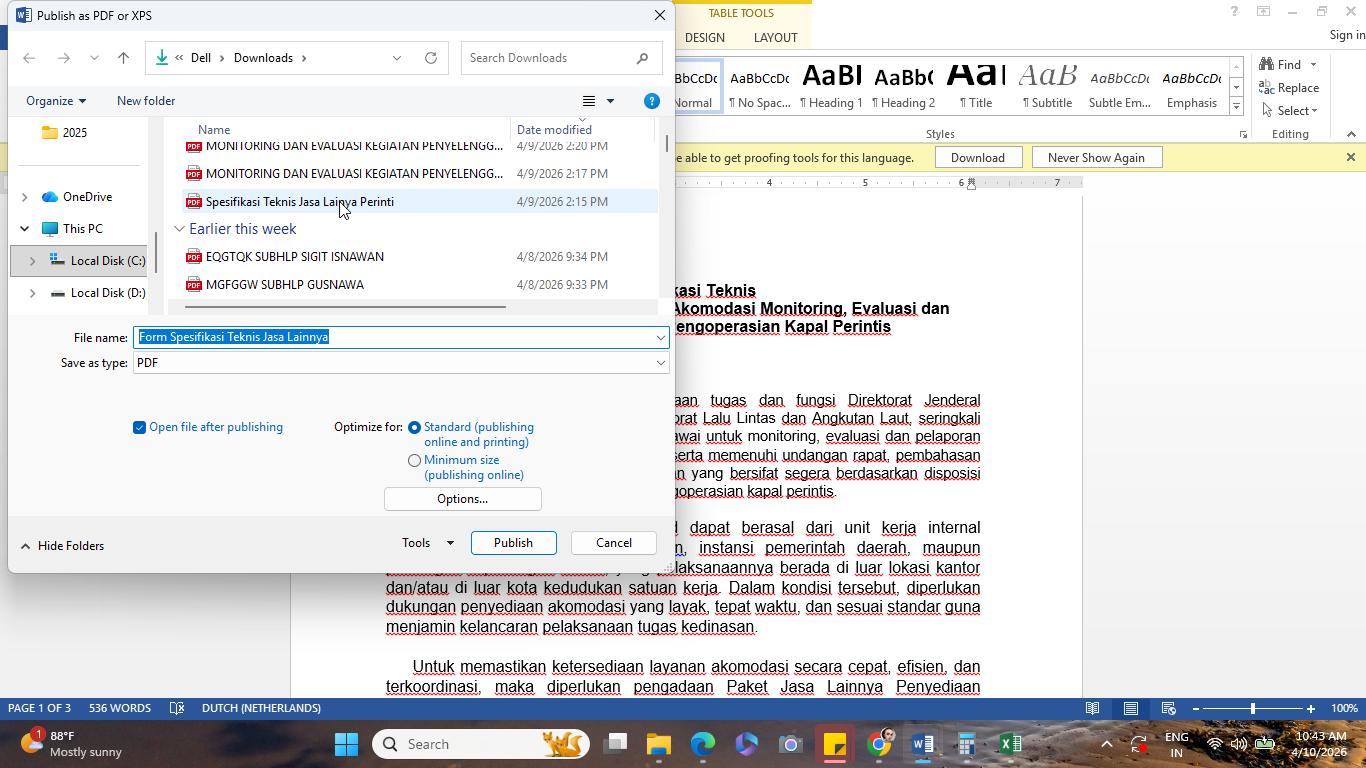Open the Tools dropdown menu
Screen dimensions: 1366x768
pyautogui.click(x=428, y=543)
